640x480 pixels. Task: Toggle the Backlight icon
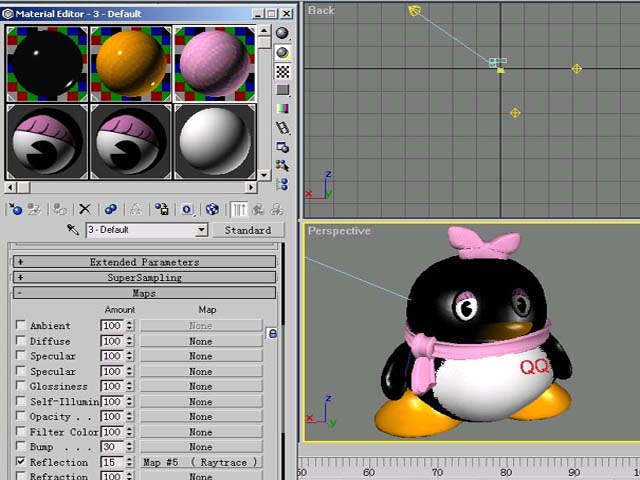(x=282, y=53)
